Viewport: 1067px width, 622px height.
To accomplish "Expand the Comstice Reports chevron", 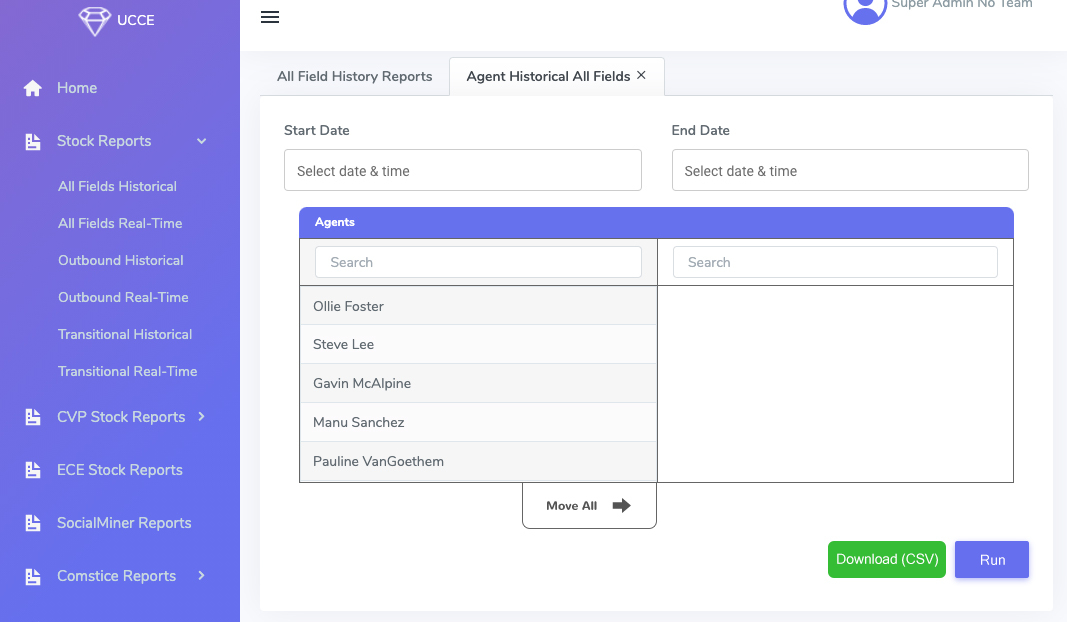I will pos(201,576).
